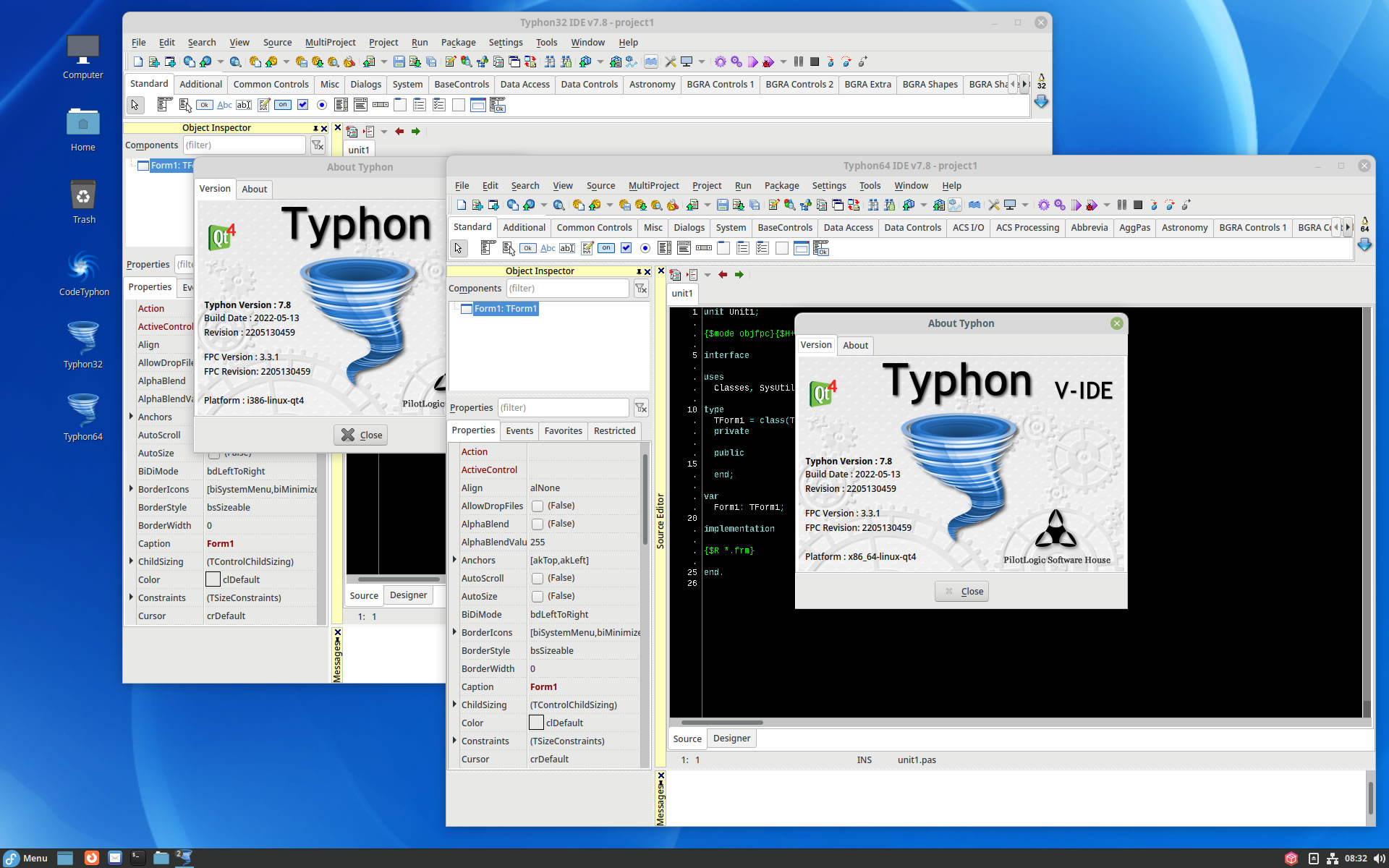The width and height of the screenshot is (1389, 868).
Task: Switch to About tab in Typhon64 dialog
Action: 855,346
